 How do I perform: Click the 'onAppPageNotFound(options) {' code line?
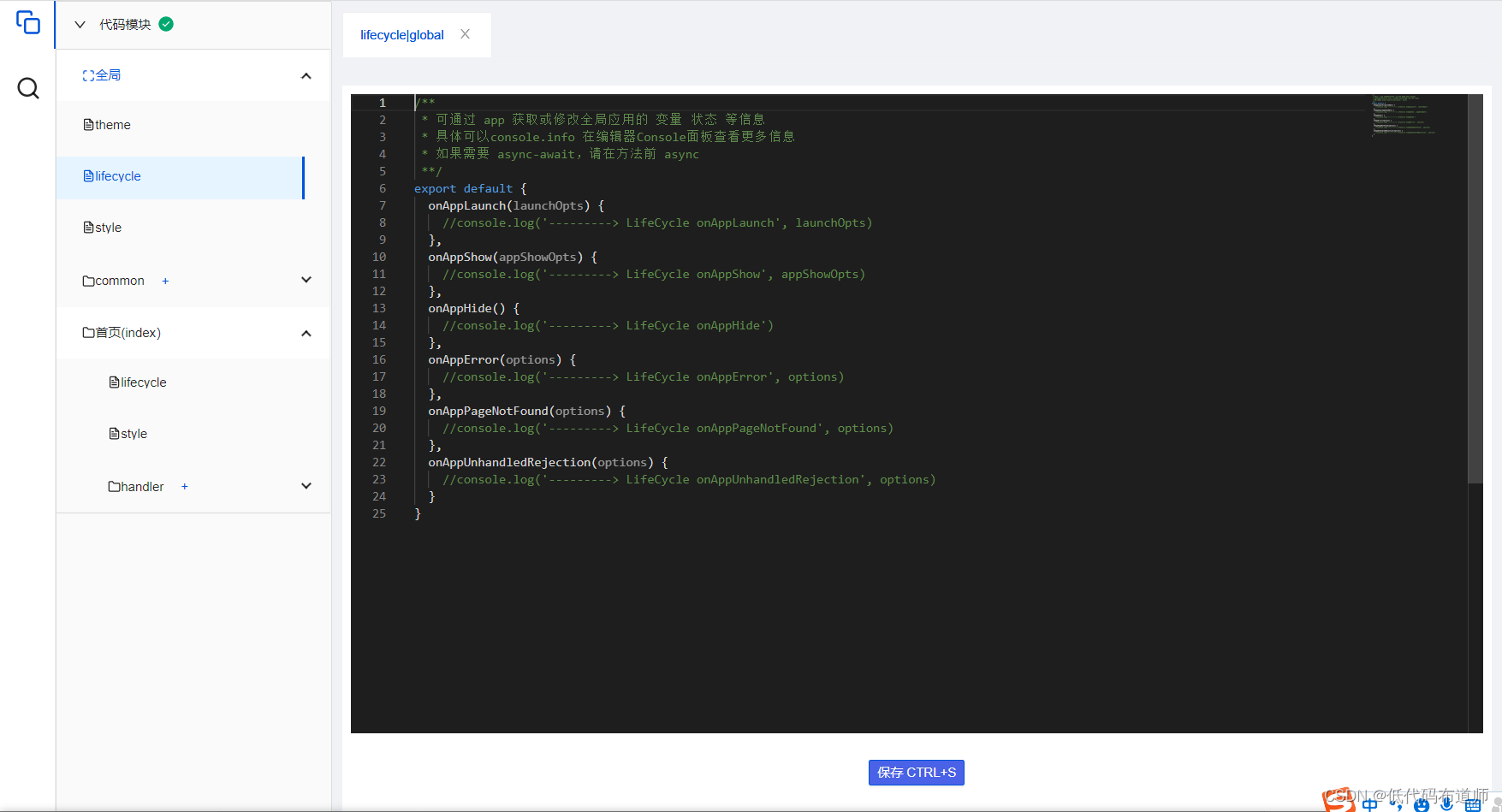[x=527, y=411]
